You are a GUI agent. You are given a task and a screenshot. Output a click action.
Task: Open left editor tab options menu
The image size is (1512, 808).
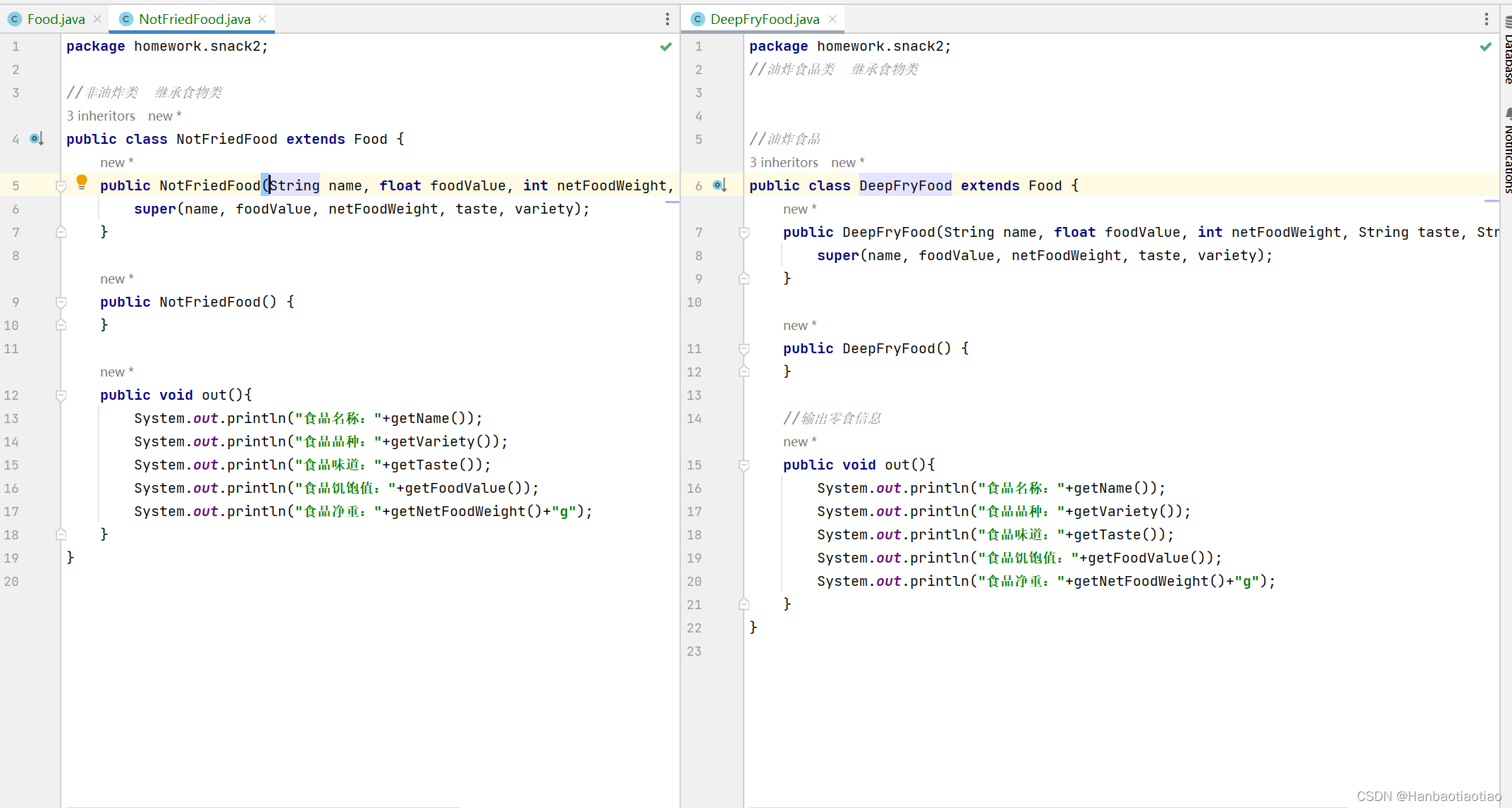(667, 19)
